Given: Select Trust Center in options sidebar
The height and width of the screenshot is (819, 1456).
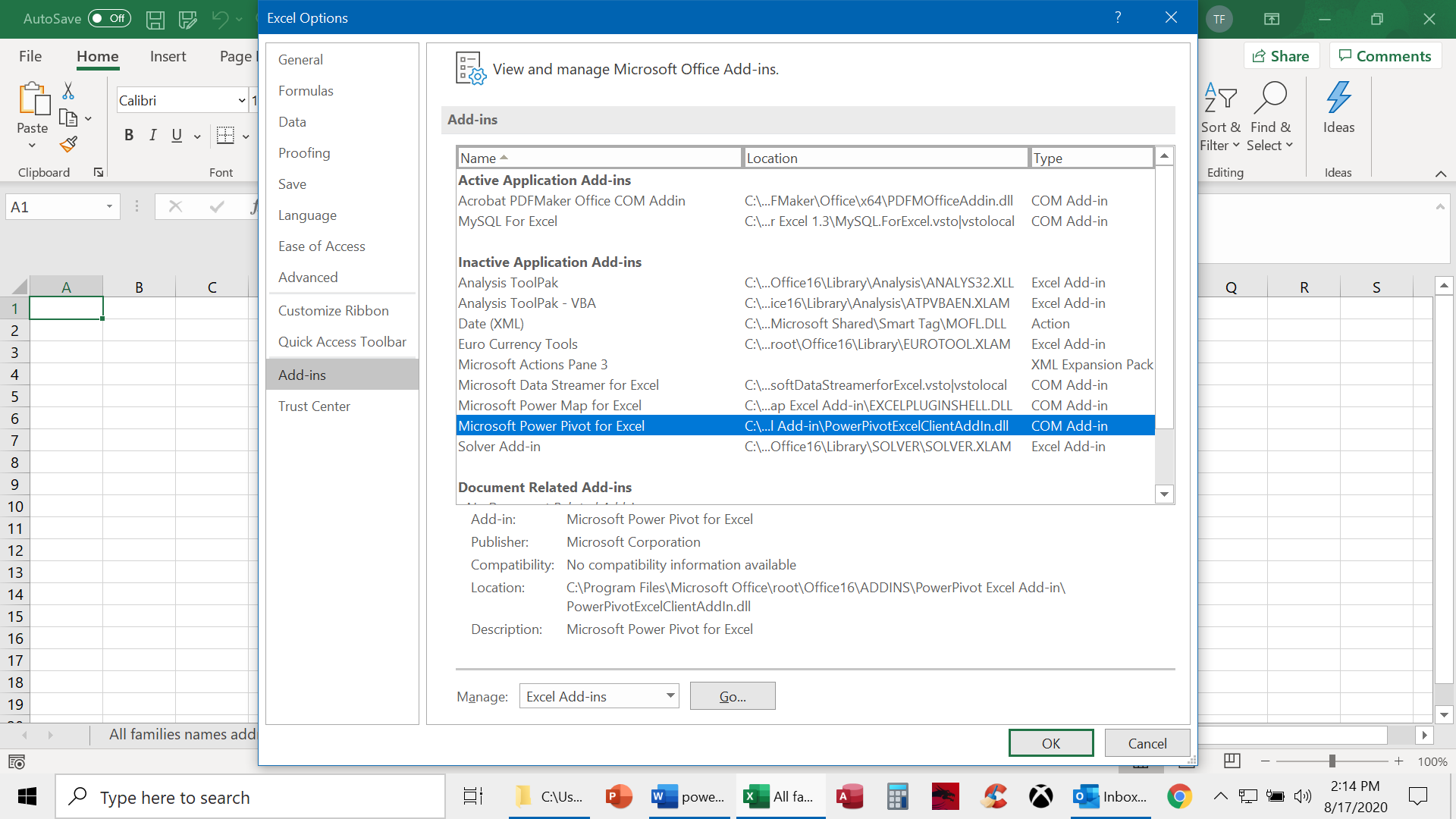Looking at the screenshot, I should tap(314, 406).
